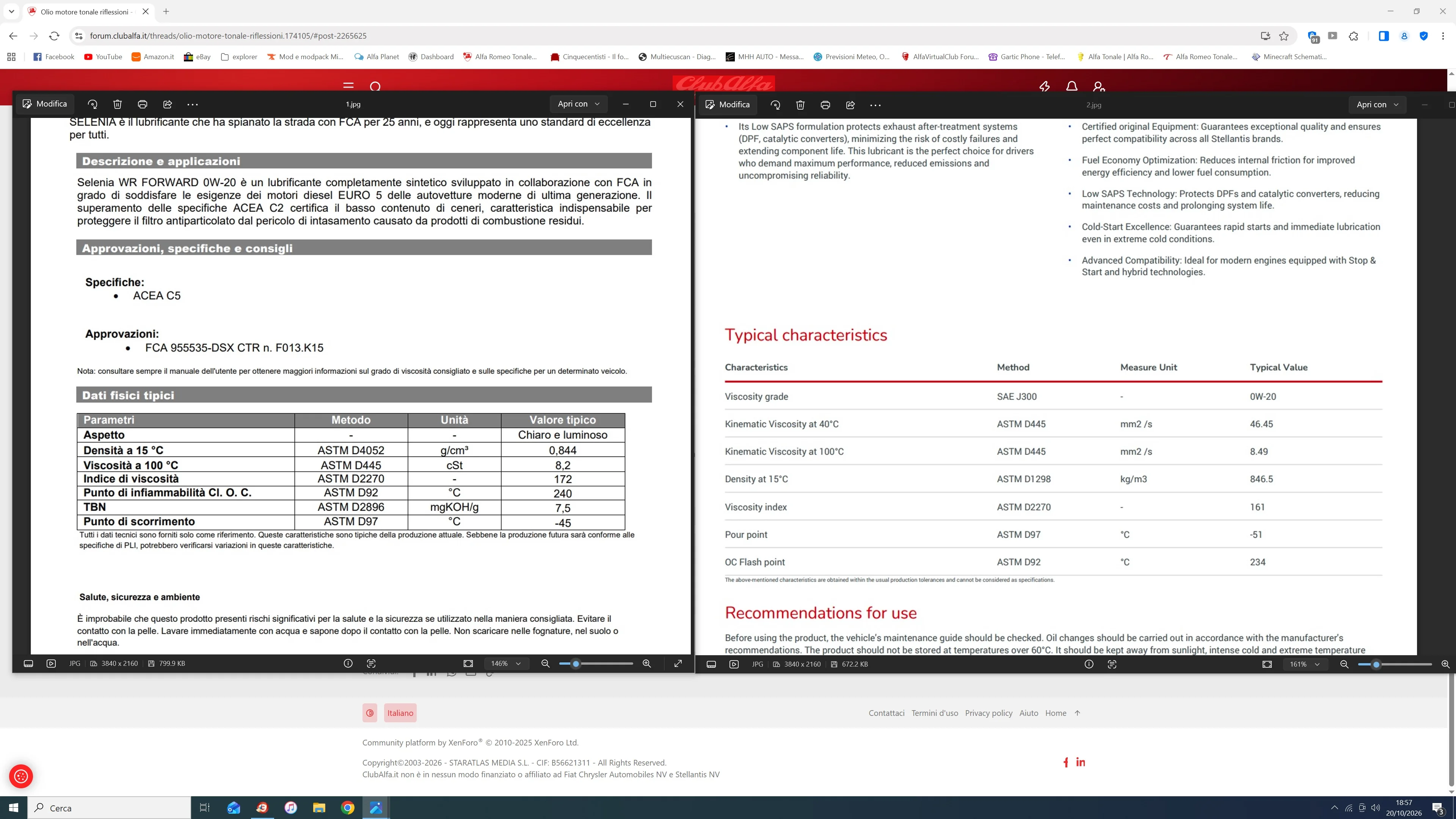Viewport: 1456px width, 819px height.
Task: Share the image from the 2.jpg viewer
Action: pos(850,105)
